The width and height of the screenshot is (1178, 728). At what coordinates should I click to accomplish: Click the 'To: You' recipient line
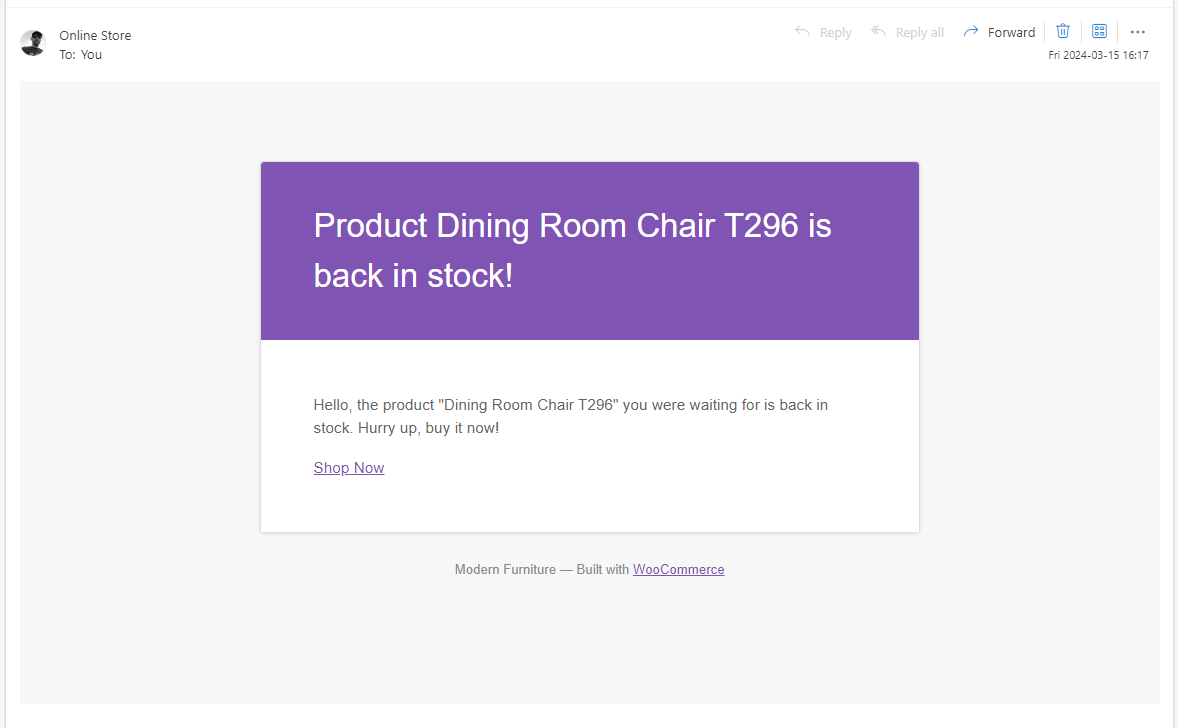[x=80, y=54]
